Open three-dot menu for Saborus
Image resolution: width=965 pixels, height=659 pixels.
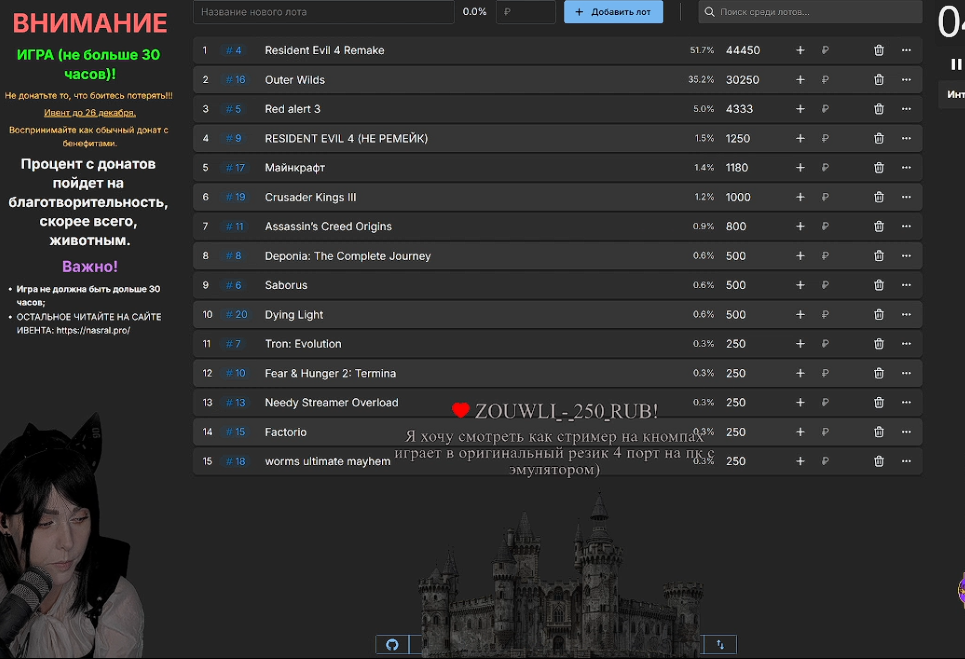[x=906, y=286]
